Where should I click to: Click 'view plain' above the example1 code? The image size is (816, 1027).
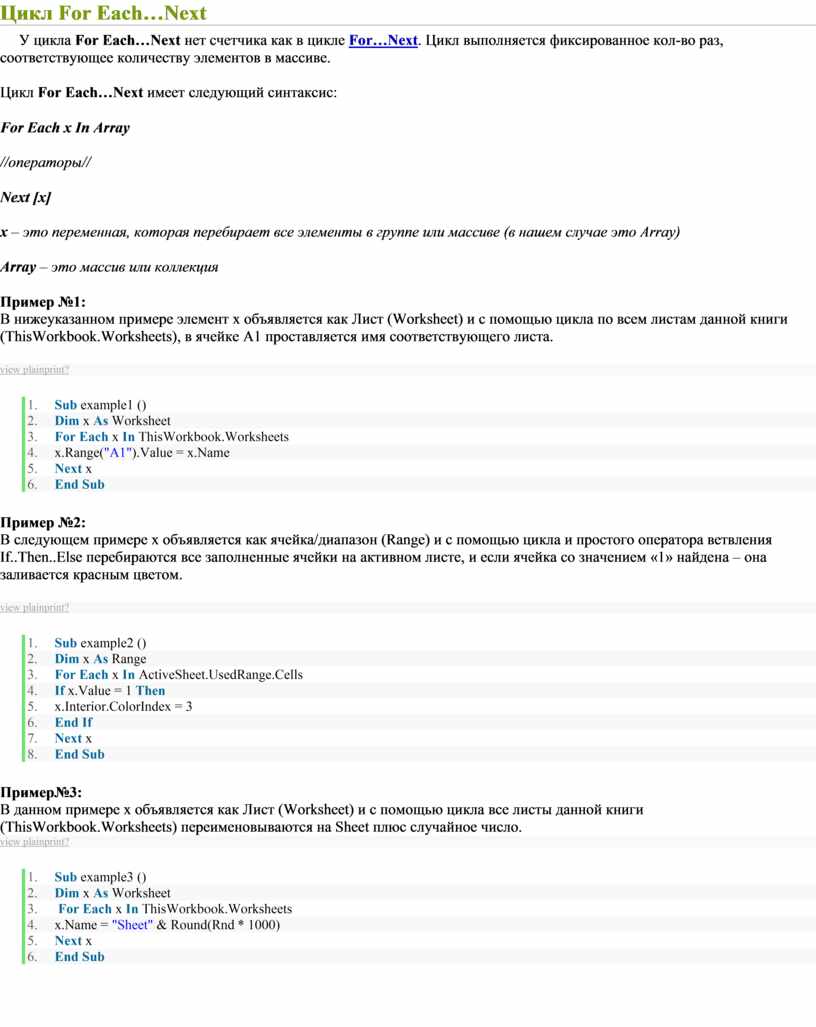[21, 369]
